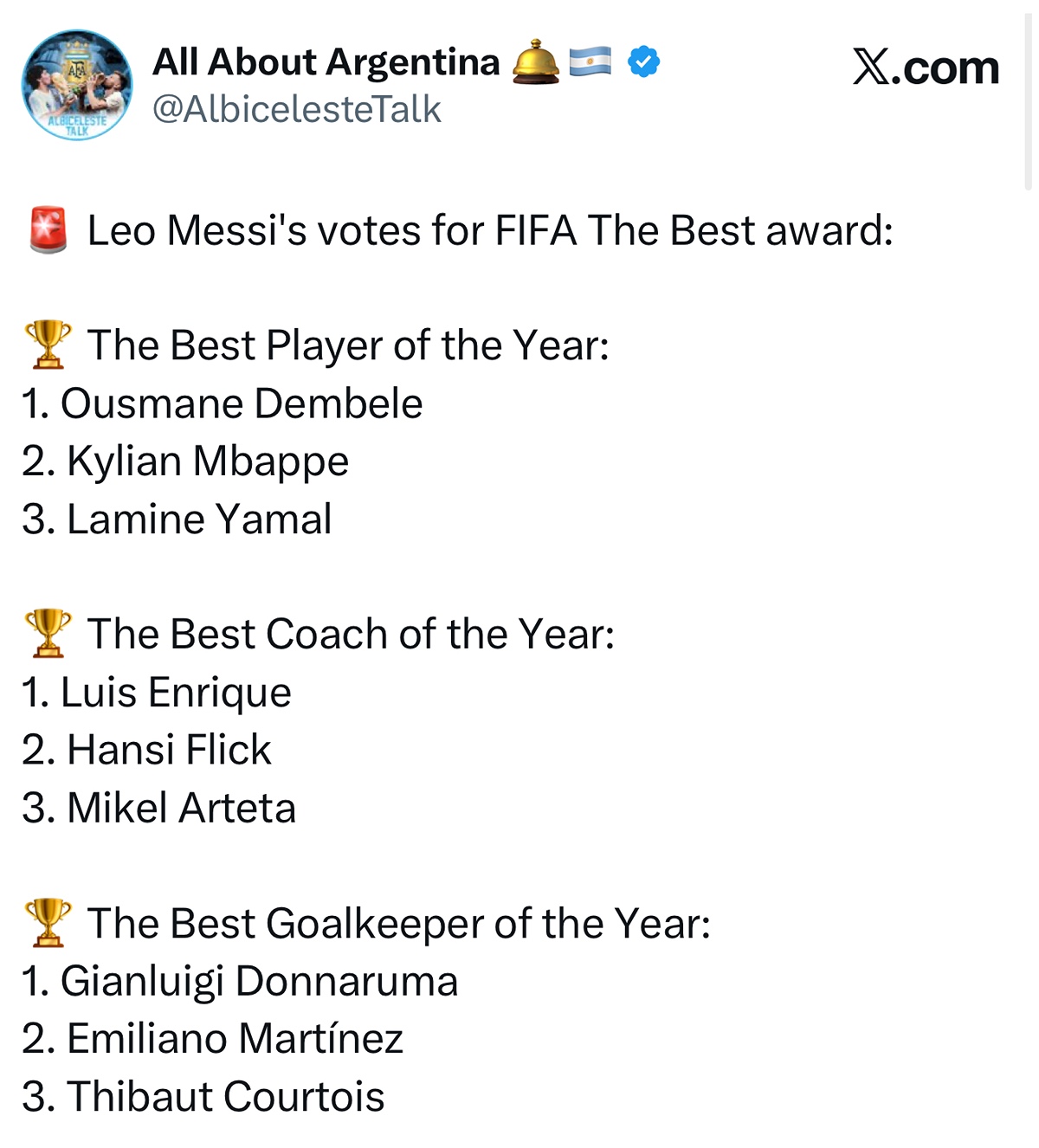Click the Thibaut Courtois entry
The image size is (1039, 1148).
pos(203,1097)
